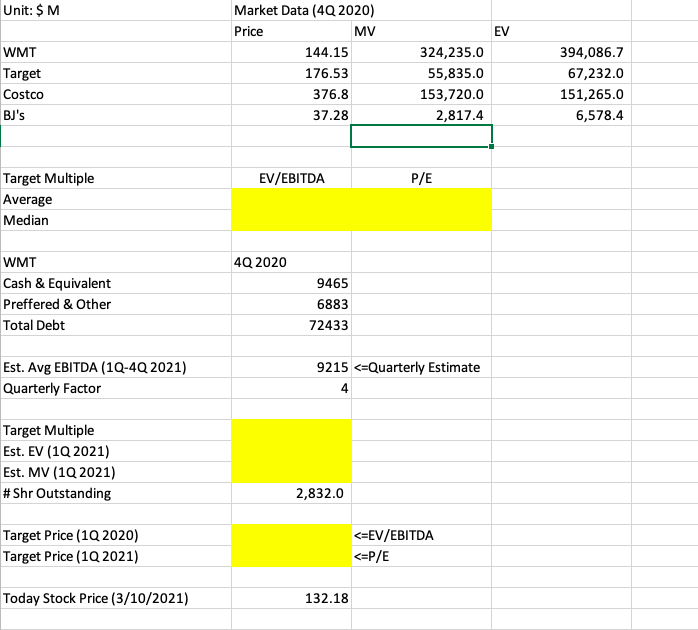Viewport: 698px width, 630px height.
Task: Click WMT market value 324,235.0
Action: coord(421,52)
